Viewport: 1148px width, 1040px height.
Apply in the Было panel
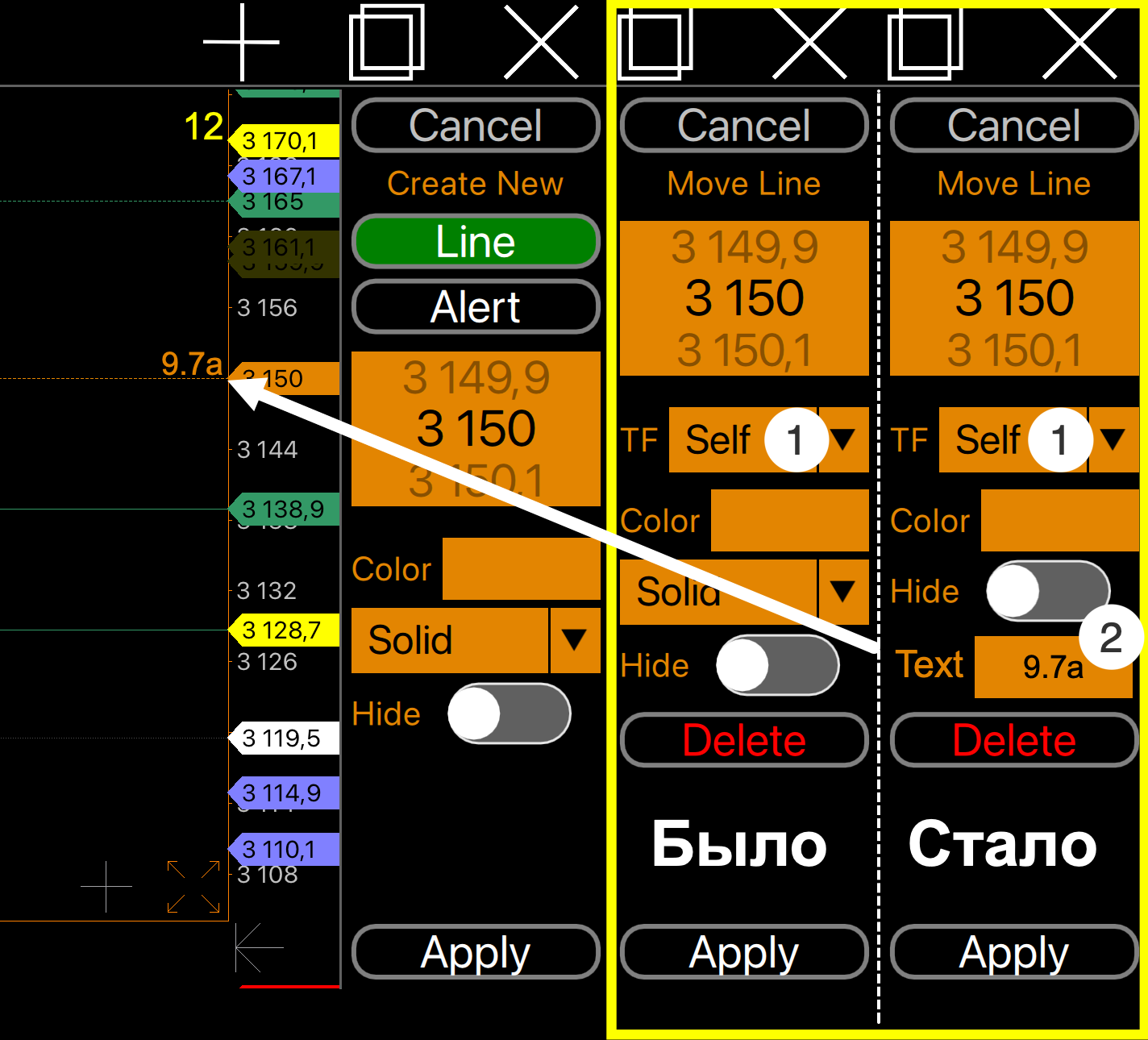tap(744, 951)
